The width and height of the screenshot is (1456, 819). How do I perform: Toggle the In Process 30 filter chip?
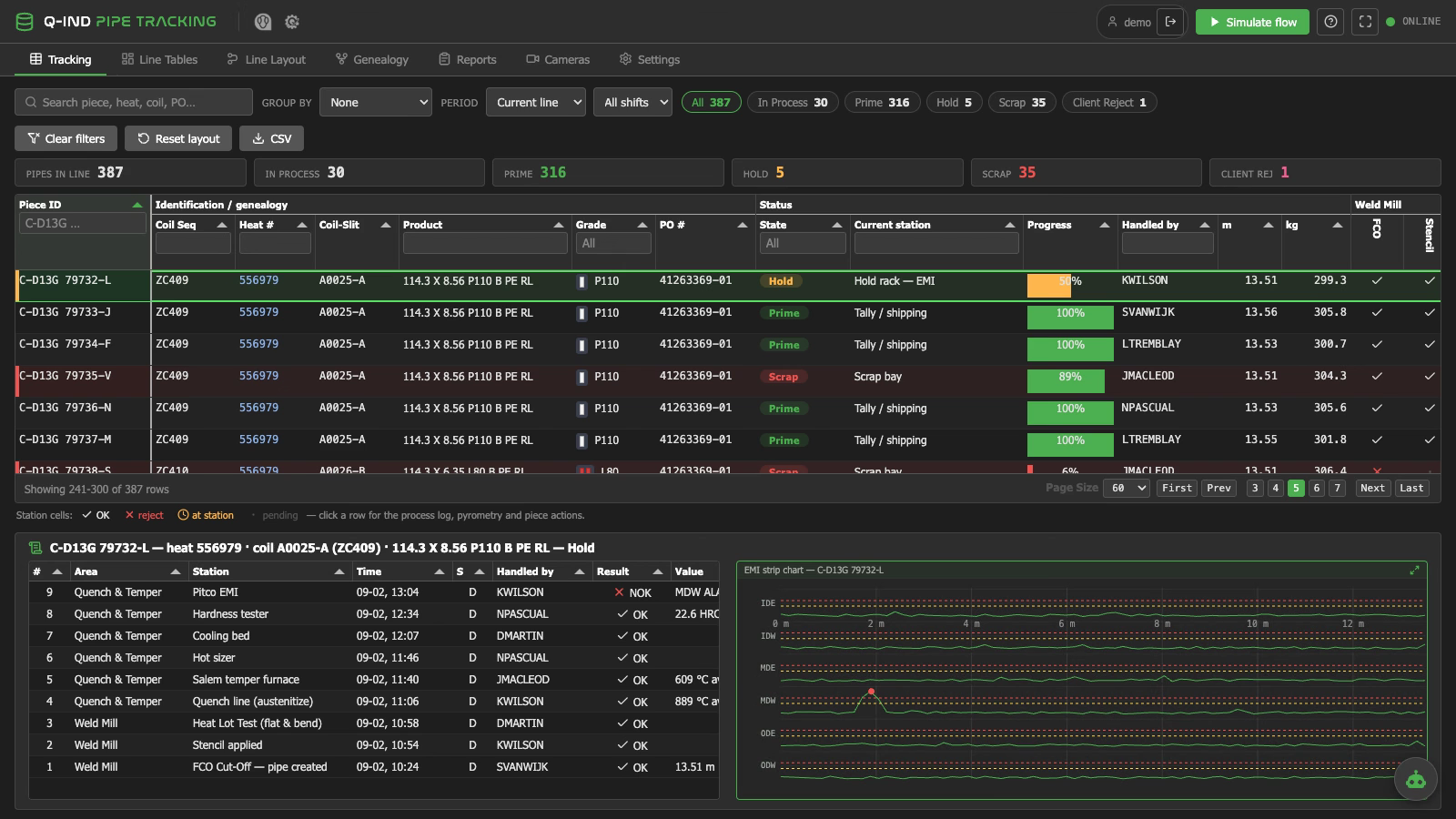click(793, 103)
